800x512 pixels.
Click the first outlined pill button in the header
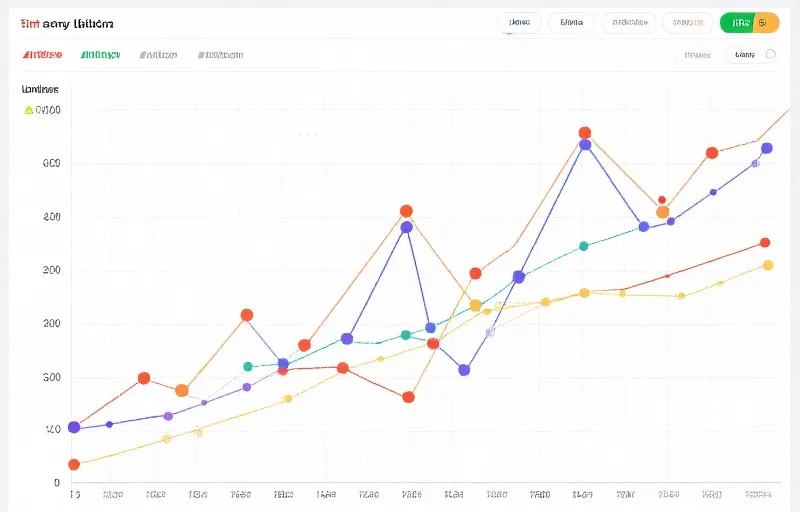click(x=519, y=22)
